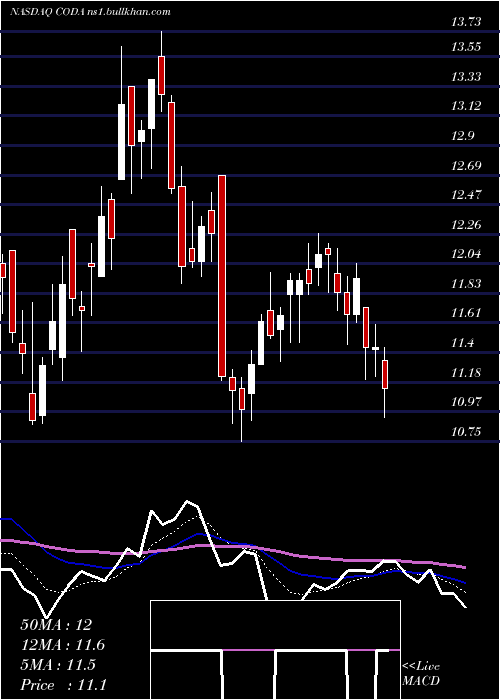Click the 12MA : 11.6 value
Screen dimensions: 500x700
click(63, 645)
